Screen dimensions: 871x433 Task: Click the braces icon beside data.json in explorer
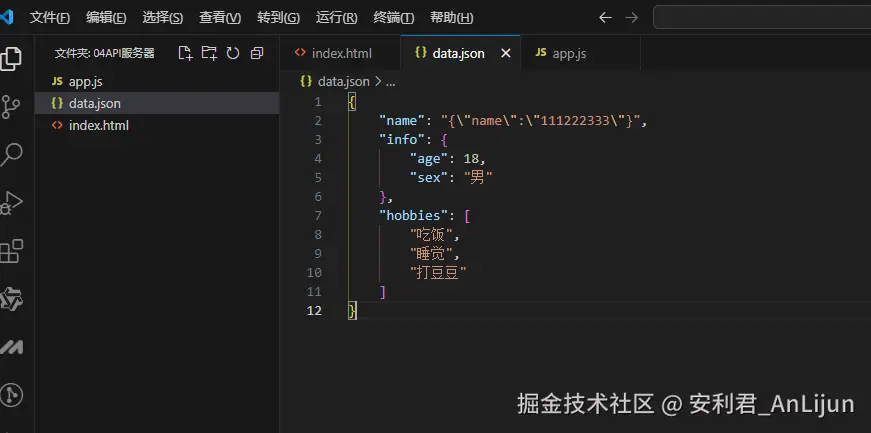[57, 103]
